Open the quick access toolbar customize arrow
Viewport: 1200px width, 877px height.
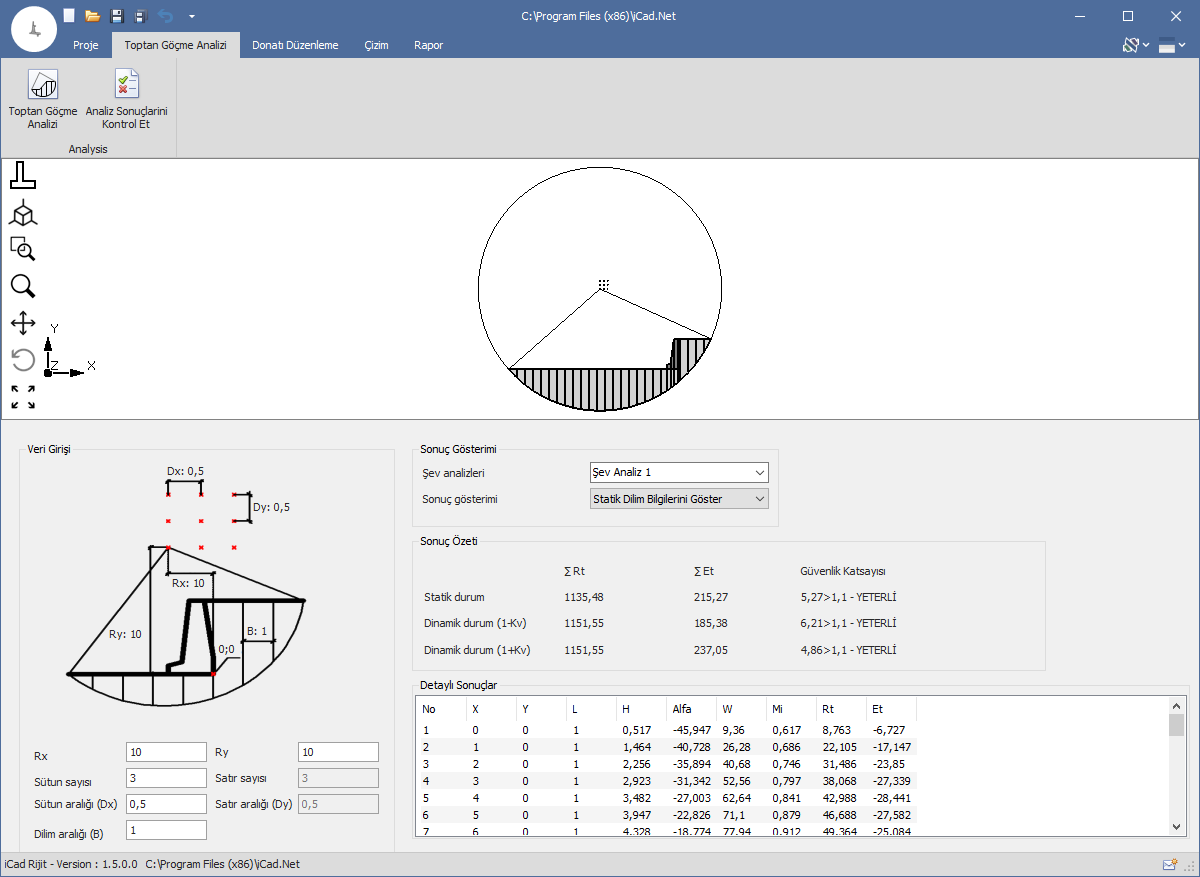pyautogui.click(x=191, y=16)
